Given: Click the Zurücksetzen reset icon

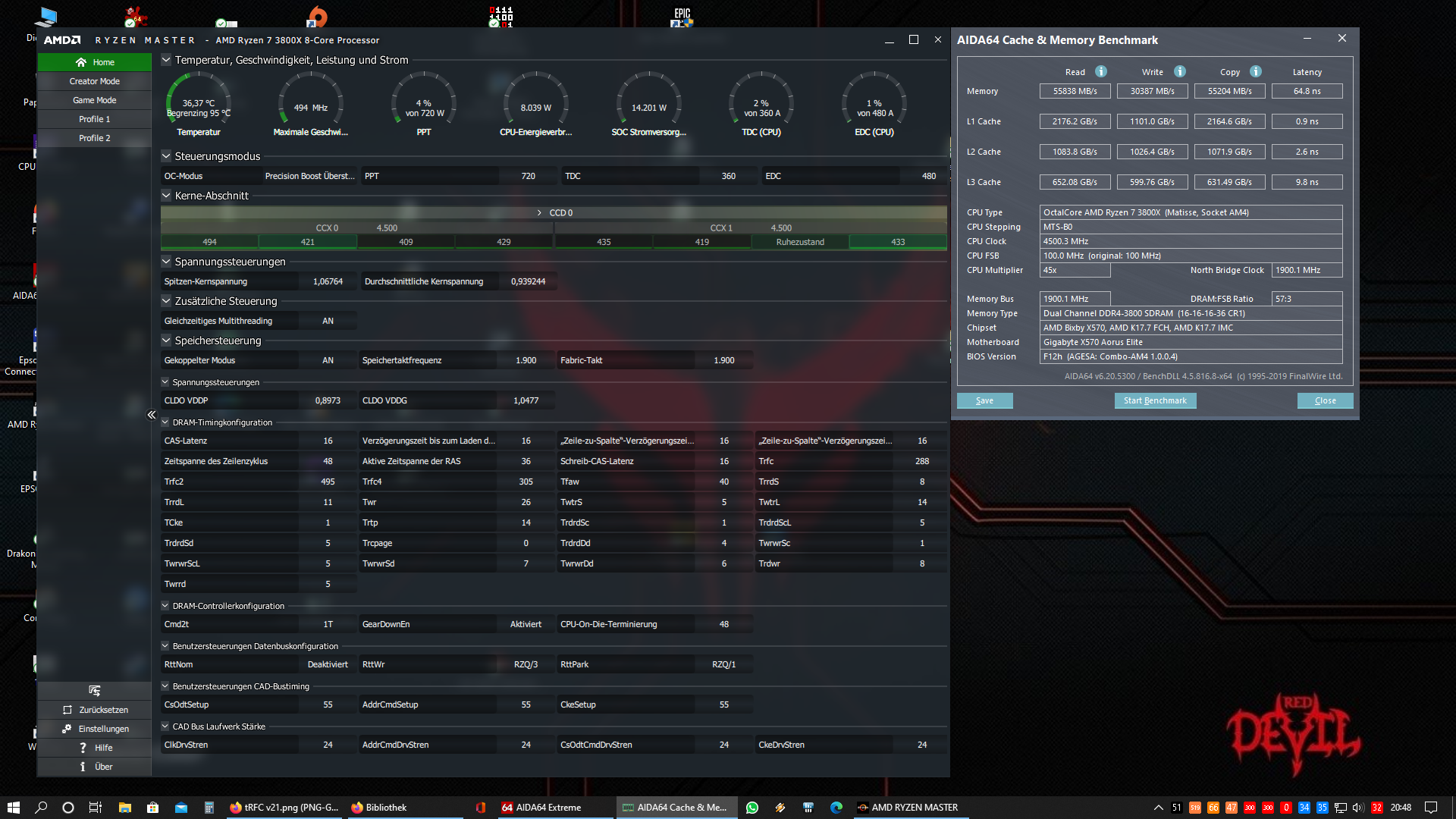Looking at the screenshot, I should [67, 710].
